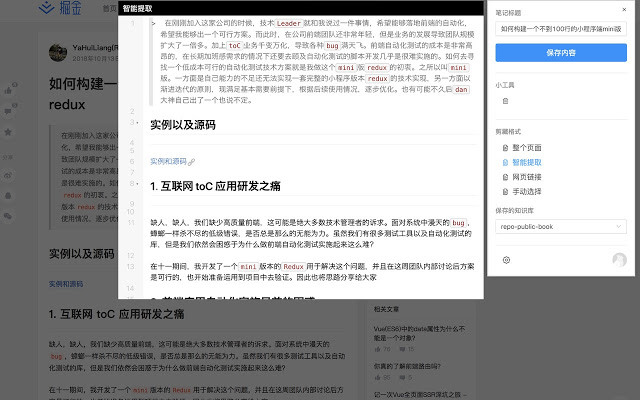640x400 pixels.
Task: Select 智能提取 clipping format
Action: click(x=528, y=161)
